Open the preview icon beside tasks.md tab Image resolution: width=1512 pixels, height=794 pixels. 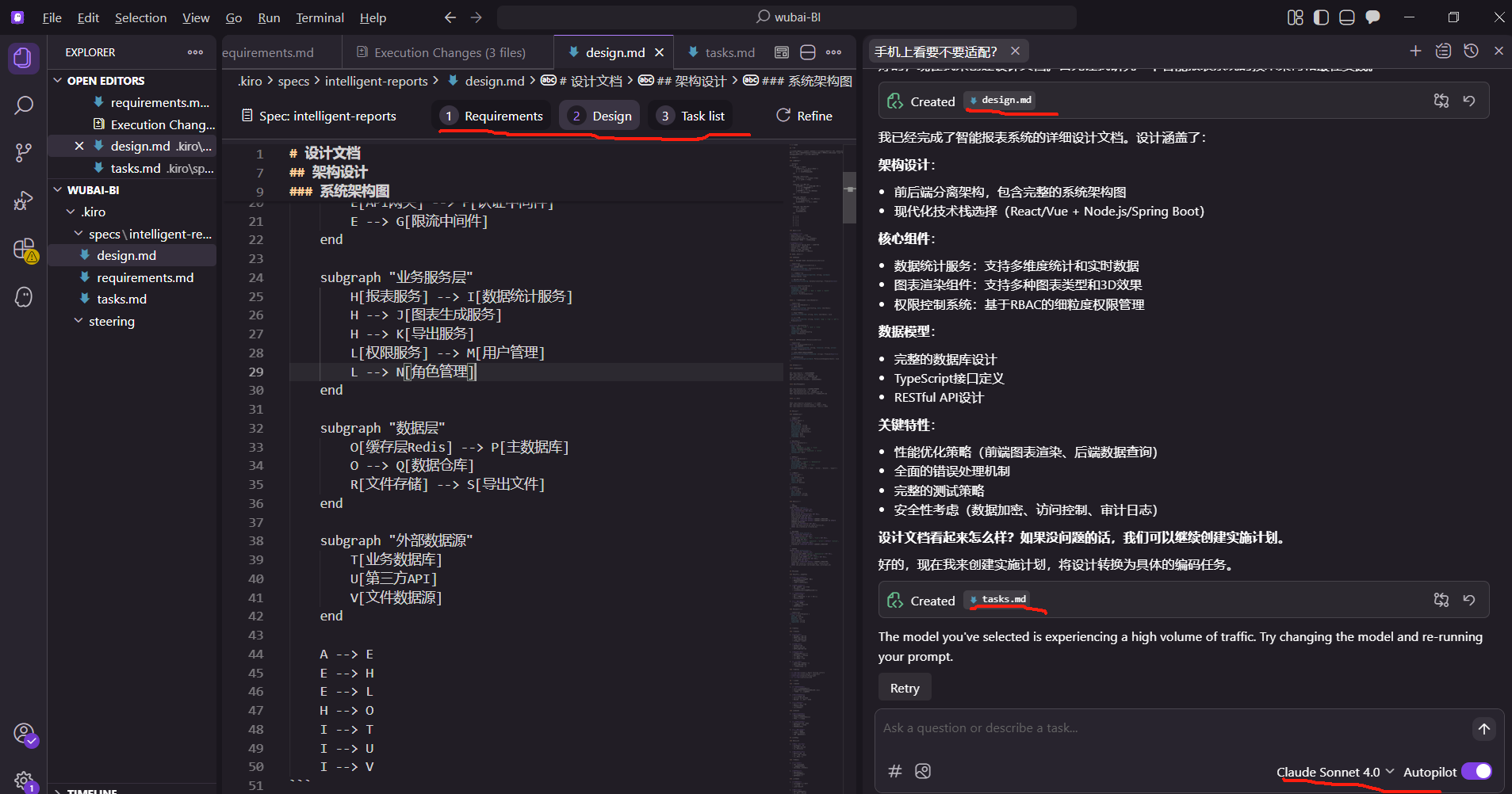(782, 52)
